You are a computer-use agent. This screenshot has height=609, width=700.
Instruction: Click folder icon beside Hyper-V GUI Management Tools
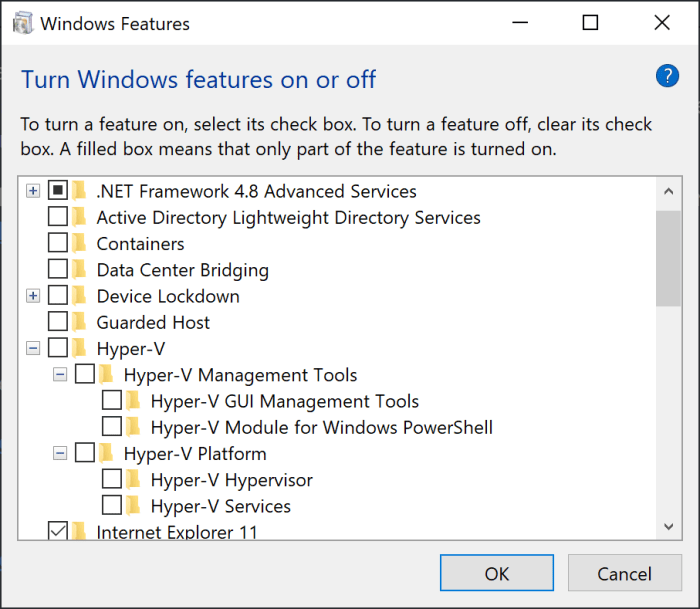[x=133, y=401]
